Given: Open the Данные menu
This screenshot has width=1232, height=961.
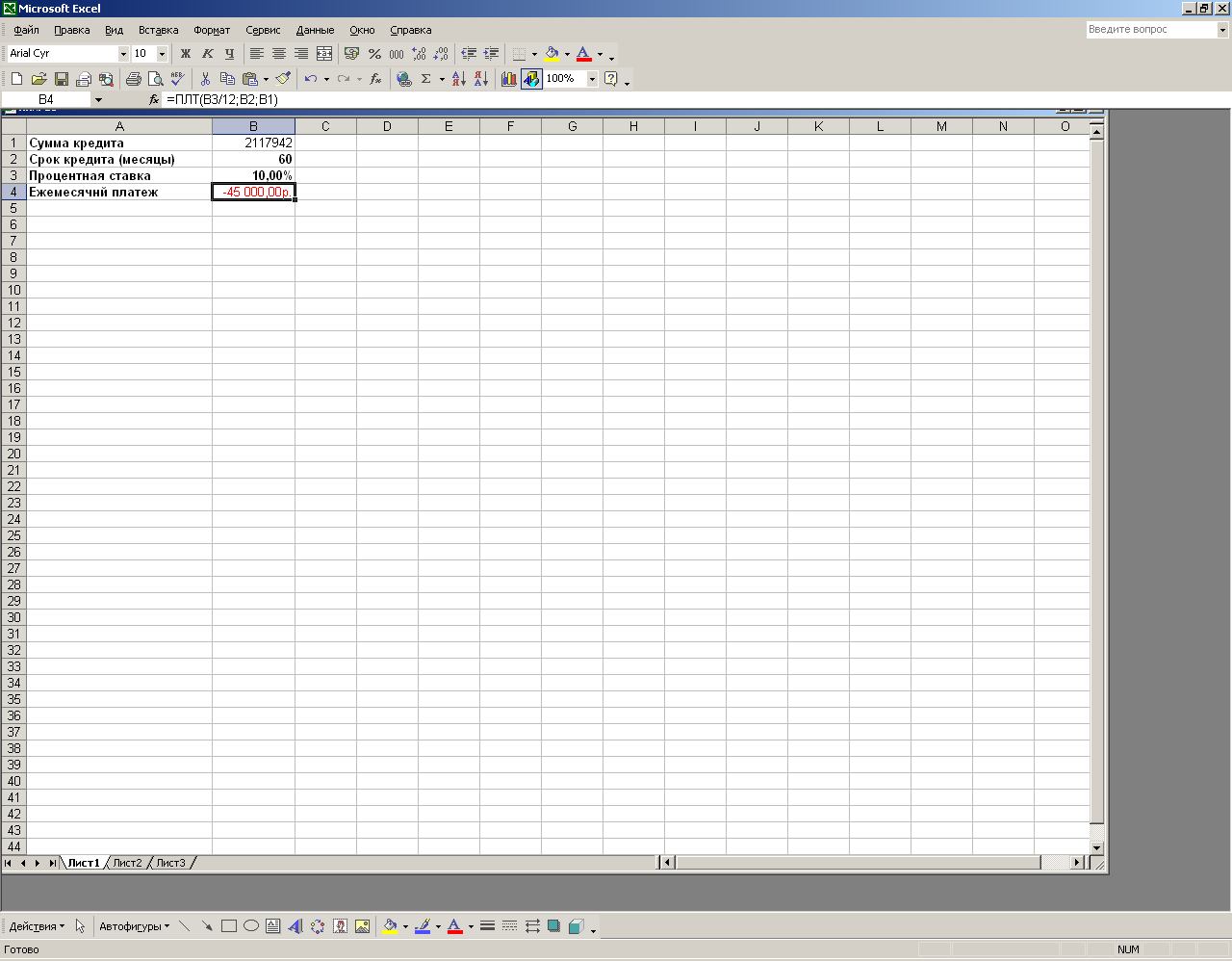Looking at the screenshot, I should [315, 30].
